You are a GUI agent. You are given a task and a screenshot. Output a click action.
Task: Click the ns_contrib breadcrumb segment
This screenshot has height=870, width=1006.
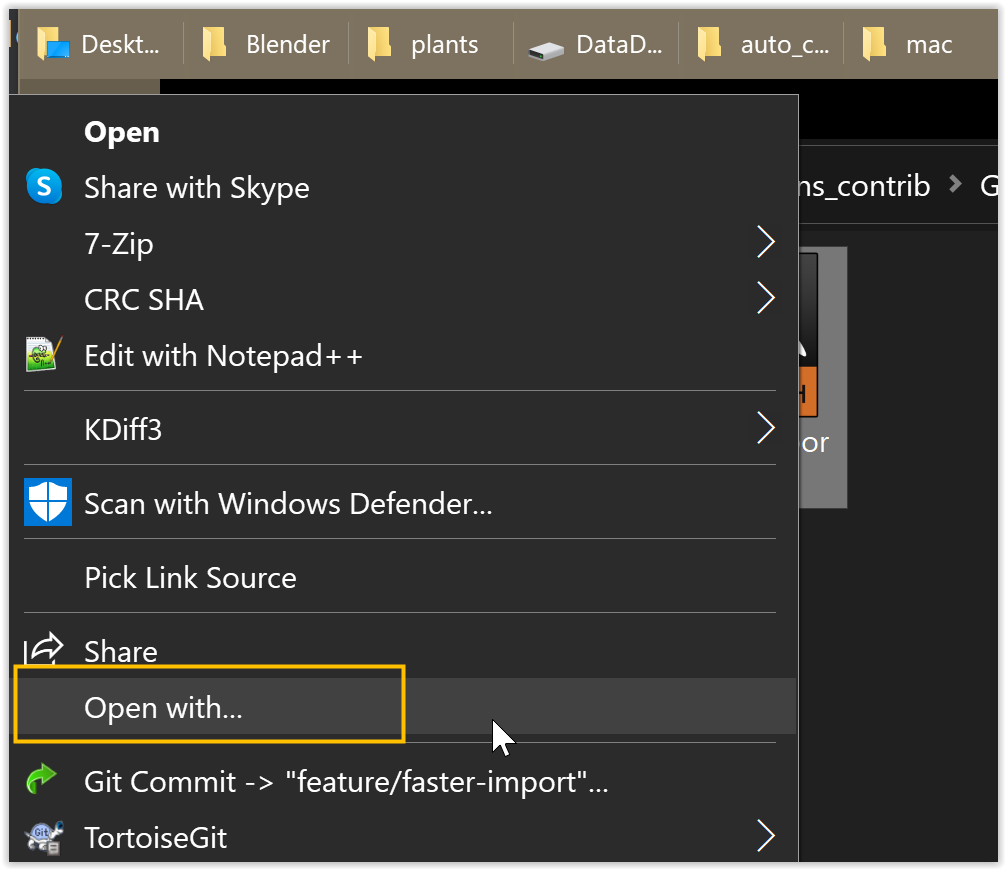pyautogui.click(x=865, y=186)
